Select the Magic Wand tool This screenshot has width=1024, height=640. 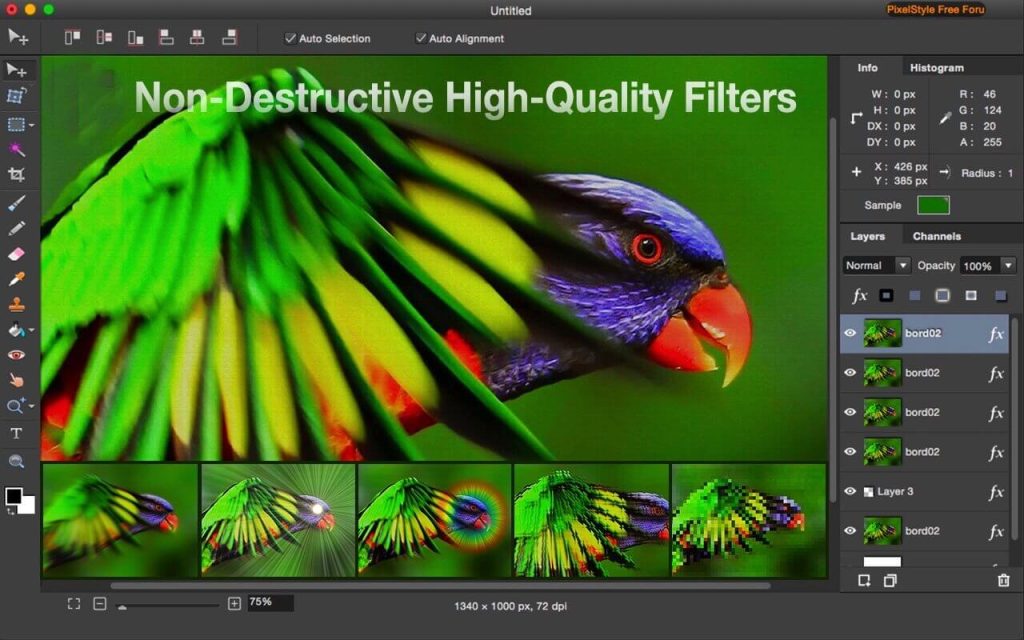(x=17, y=151)
